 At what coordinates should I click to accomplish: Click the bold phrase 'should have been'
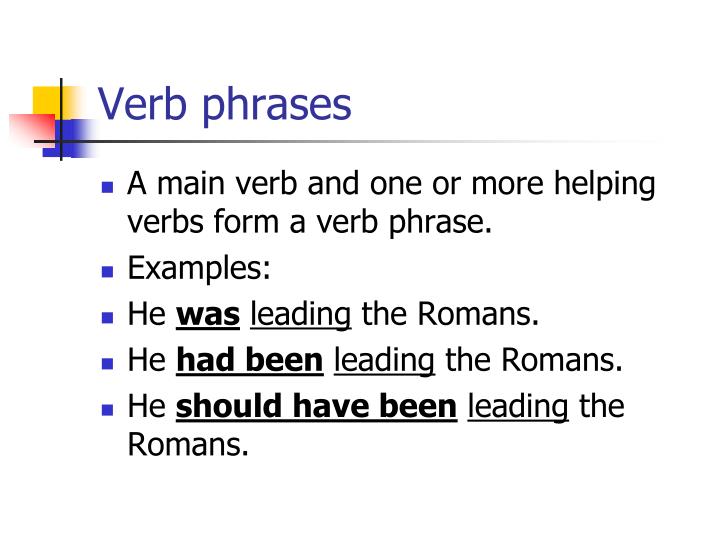coord(316,407)
